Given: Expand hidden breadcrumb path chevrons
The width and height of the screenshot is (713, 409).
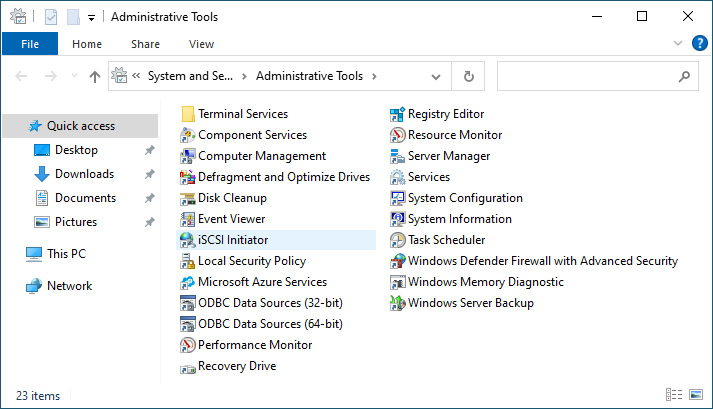Looking at the screenshot, I should click(136, 76).
